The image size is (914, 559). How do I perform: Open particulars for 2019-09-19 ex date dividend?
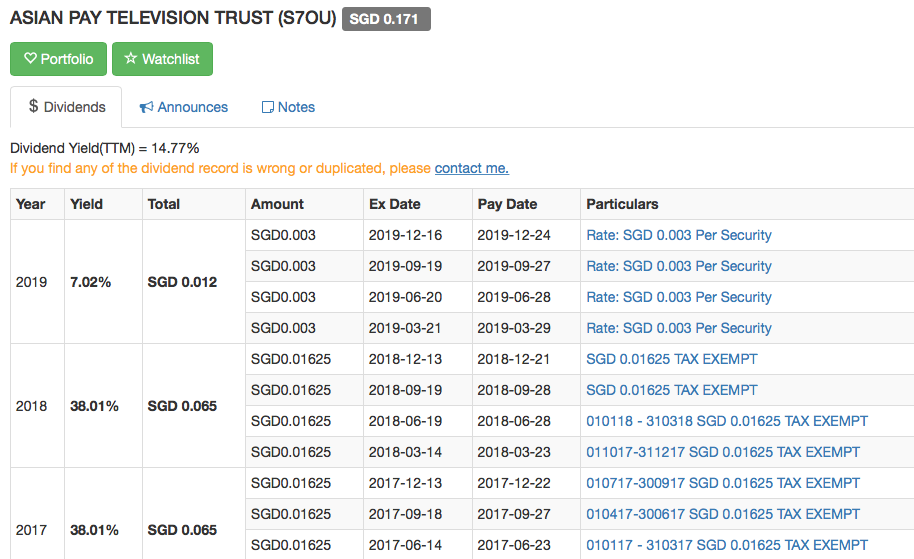coord(679,266)
